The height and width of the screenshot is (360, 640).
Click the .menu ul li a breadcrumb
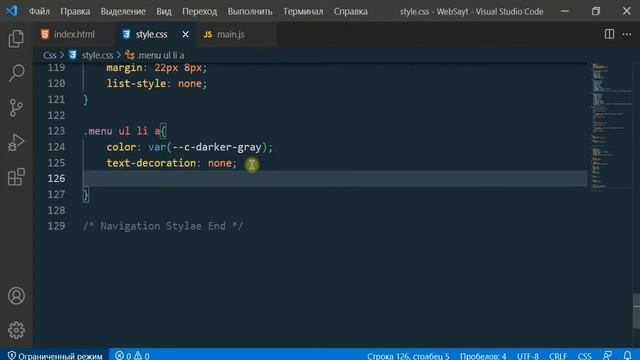pos(160,55)
